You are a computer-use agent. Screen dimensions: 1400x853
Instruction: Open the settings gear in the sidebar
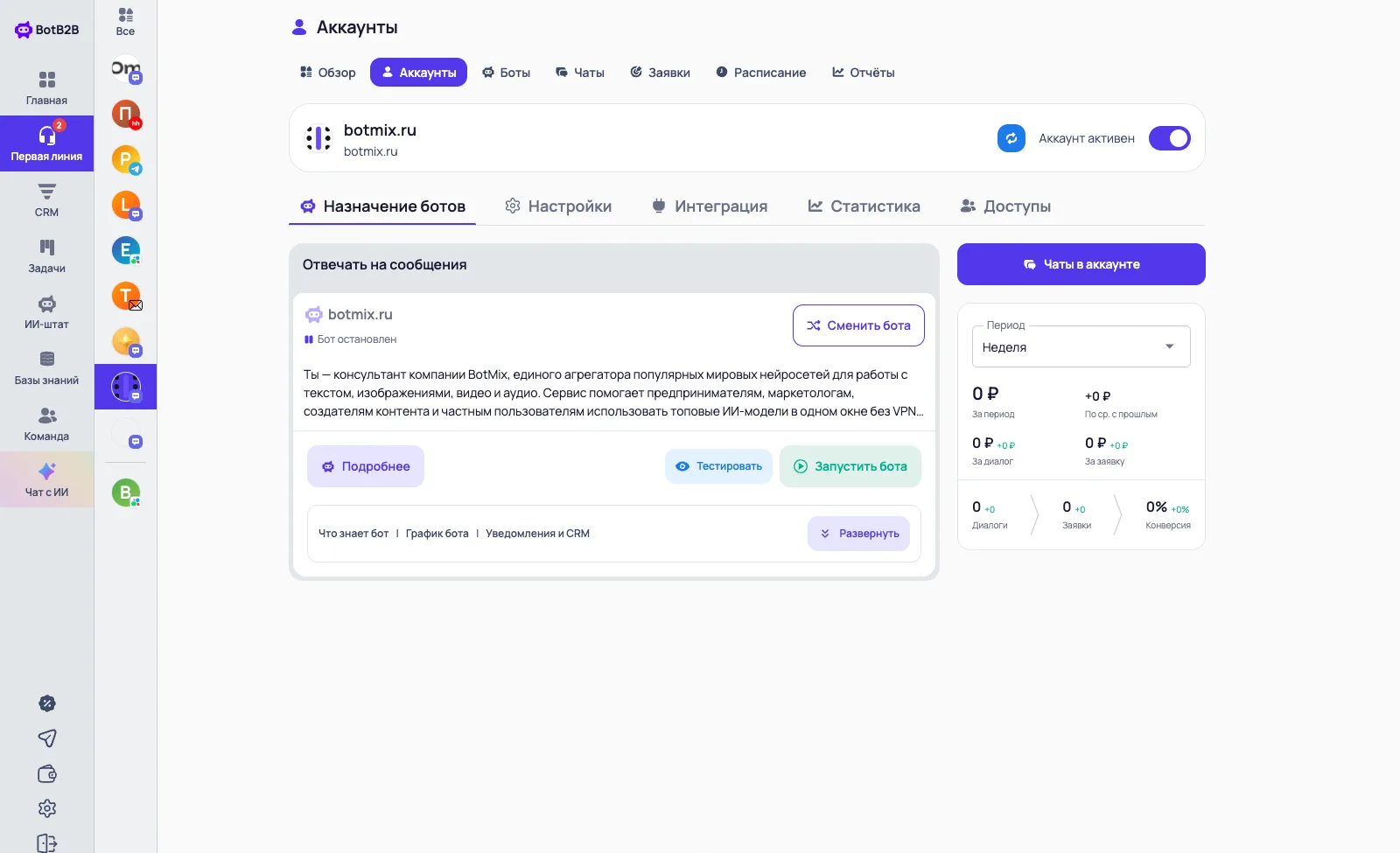[x=47, y=808]
